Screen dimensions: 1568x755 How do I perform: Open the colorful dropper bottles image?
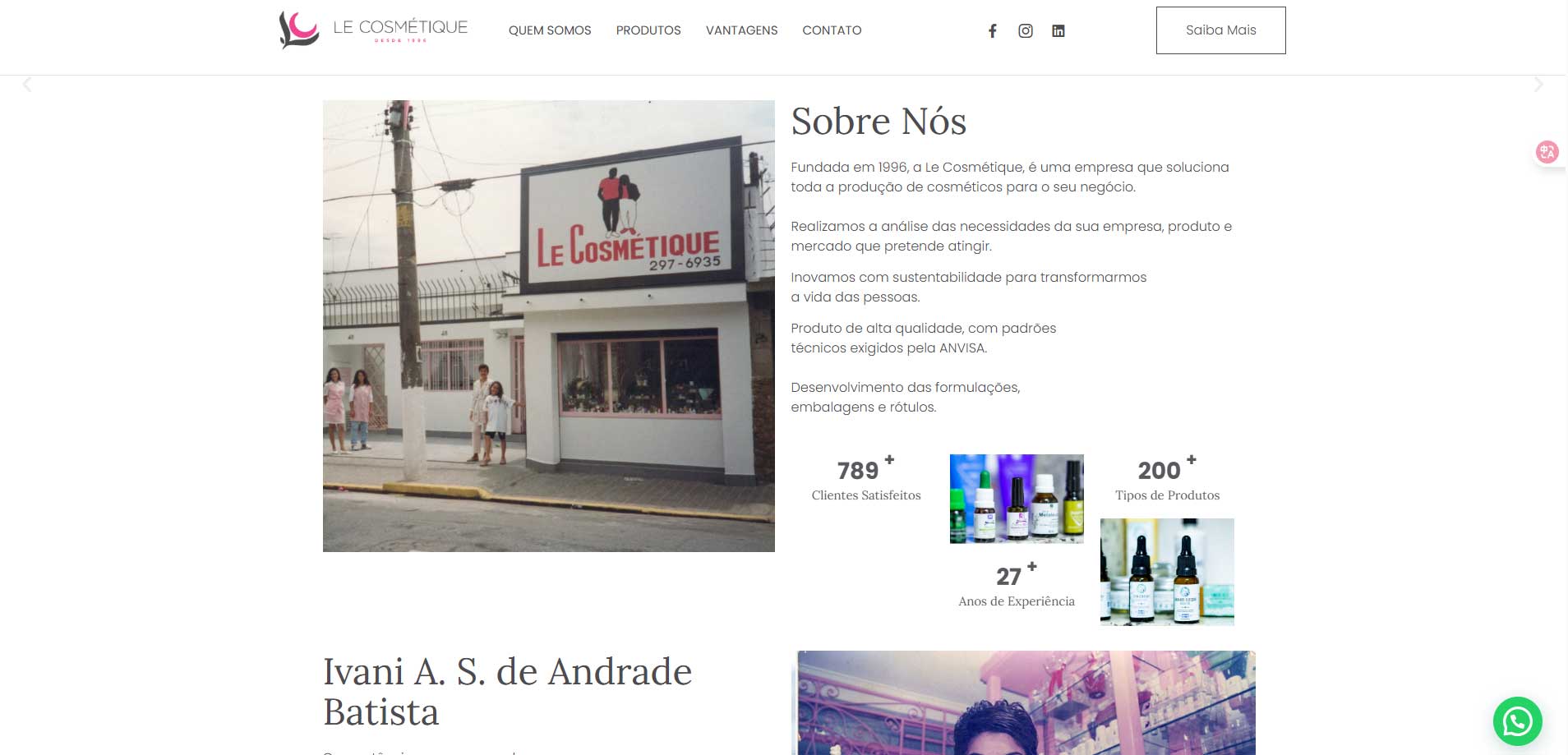tap(1017, 499)
